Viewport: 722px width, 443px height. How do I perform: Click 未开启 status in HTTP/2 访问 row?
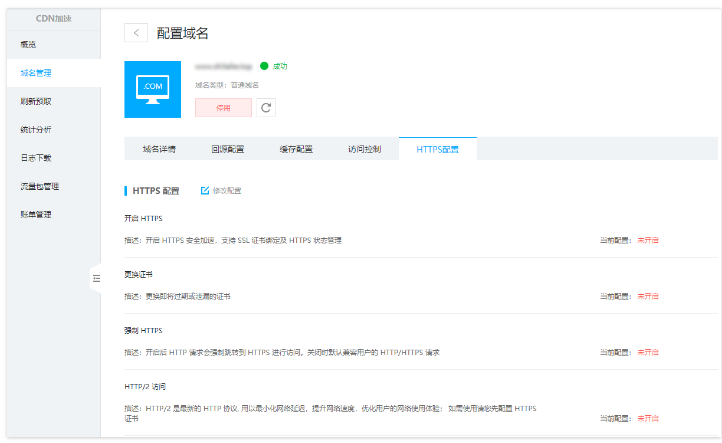tap(648, 419)
